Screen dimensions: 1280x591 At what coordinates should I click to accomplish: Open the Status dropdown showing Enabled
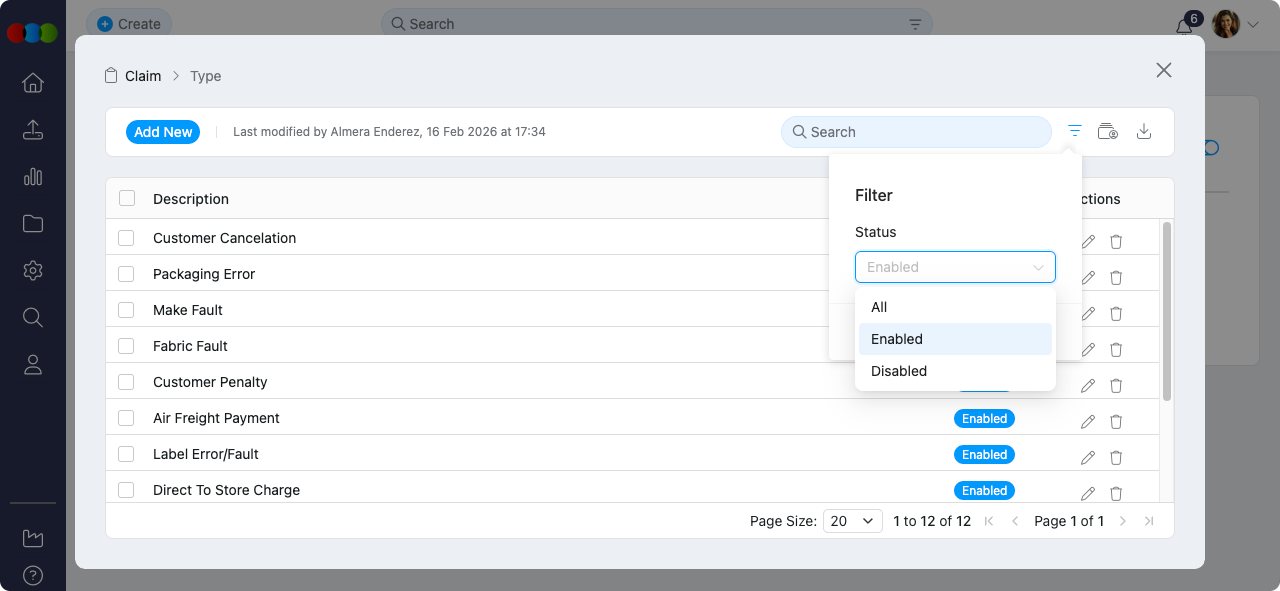pos(955,267)
